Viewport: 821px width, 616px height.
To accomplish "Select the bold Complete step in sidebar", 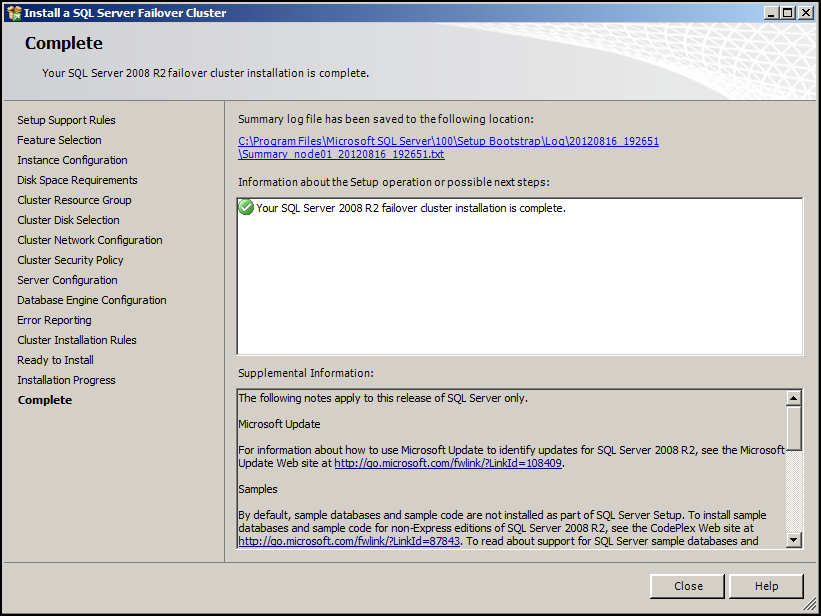I will [x=45, y=400].
